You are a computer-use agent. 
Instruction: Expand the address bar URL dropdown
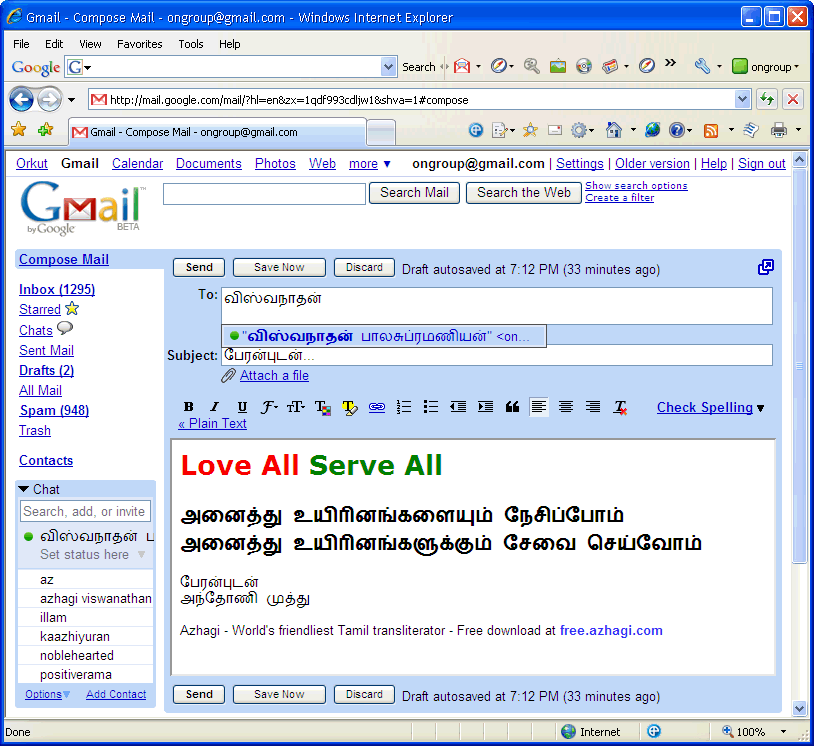[x=742, y=99]
